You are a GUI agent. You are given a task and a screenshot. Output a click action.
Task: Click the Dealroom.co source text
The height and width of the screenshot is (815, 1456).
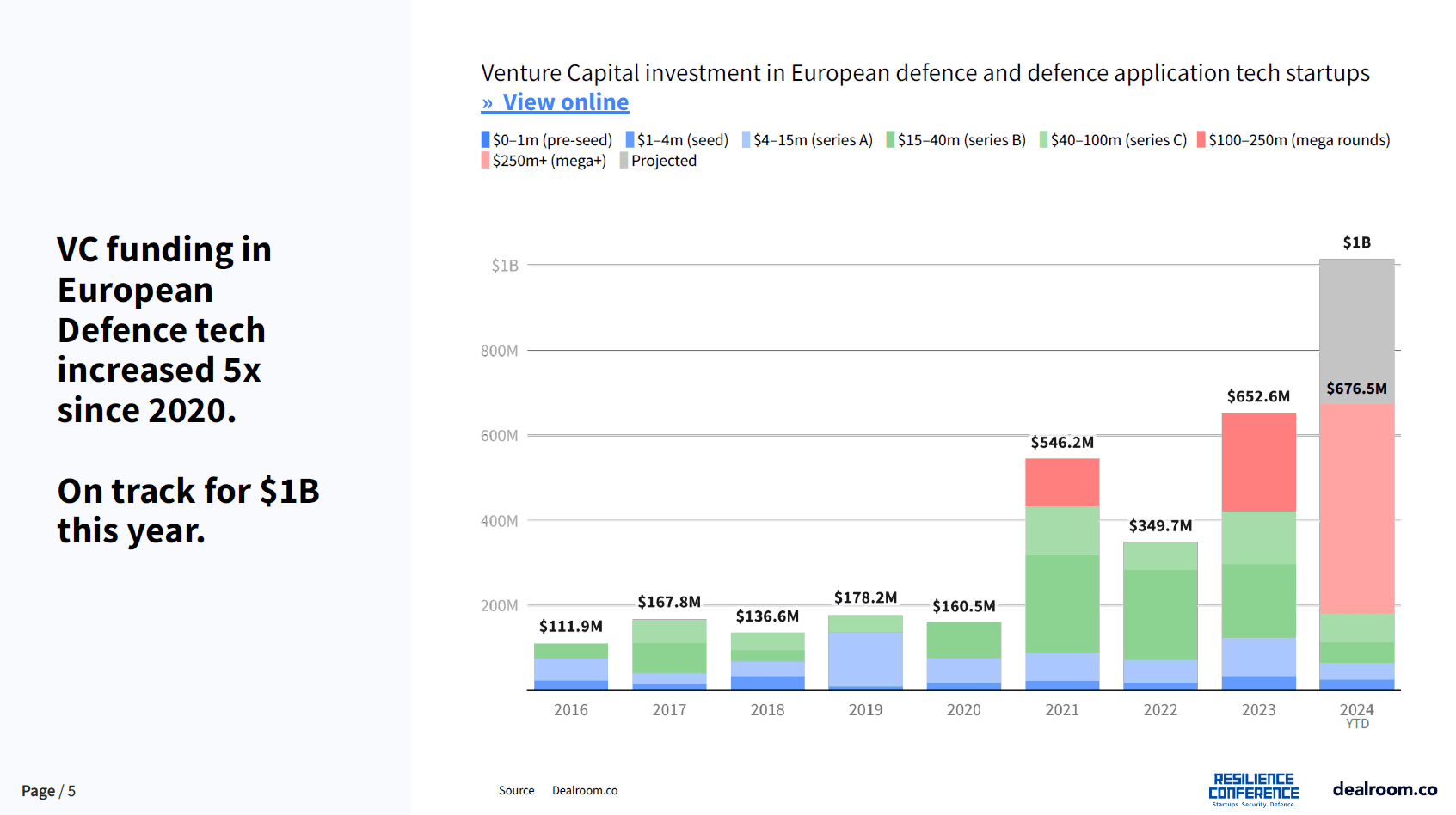tap(585, 791)
